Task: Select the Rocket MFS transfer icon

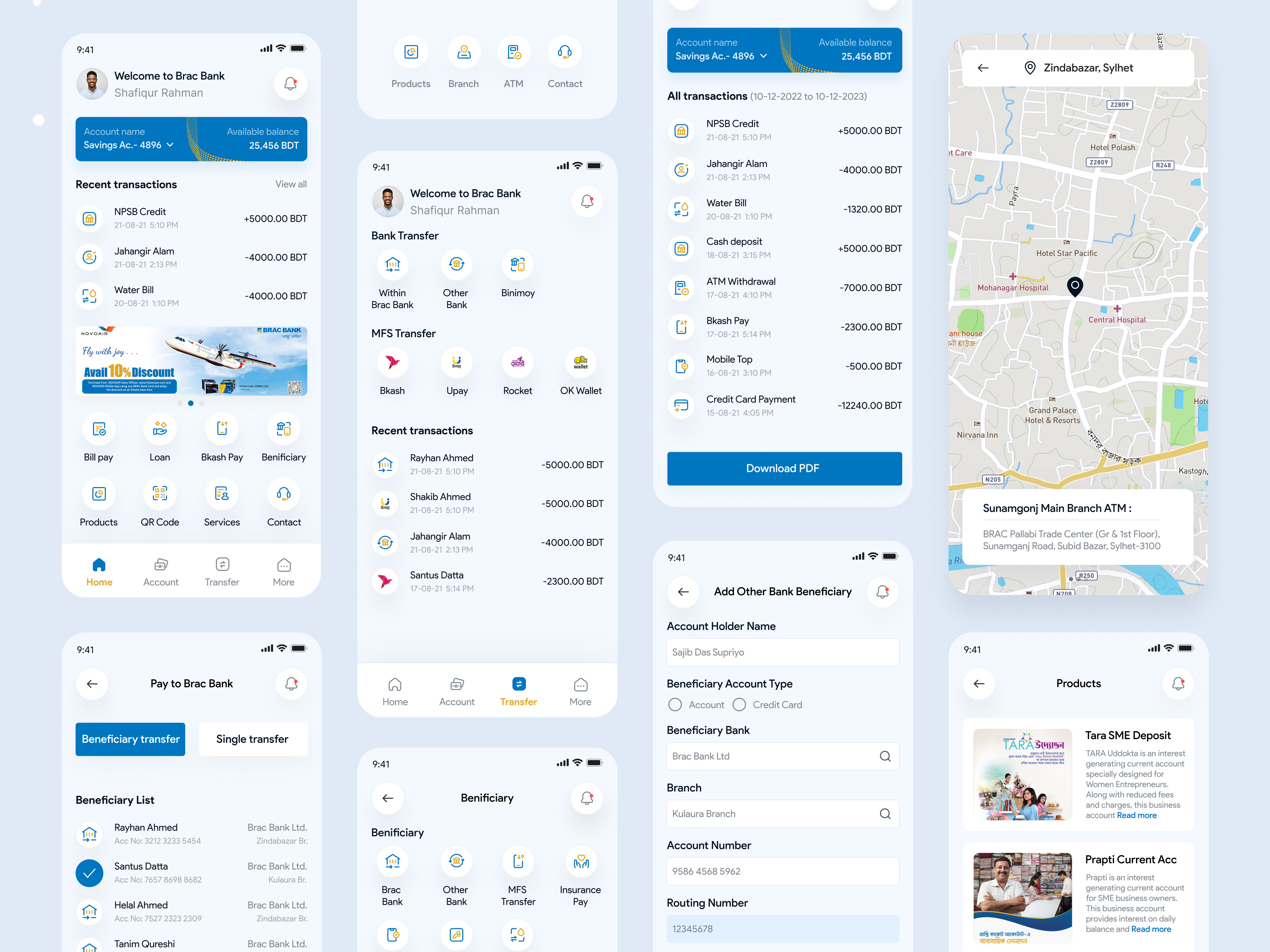Action: click(x=517, y=363)
